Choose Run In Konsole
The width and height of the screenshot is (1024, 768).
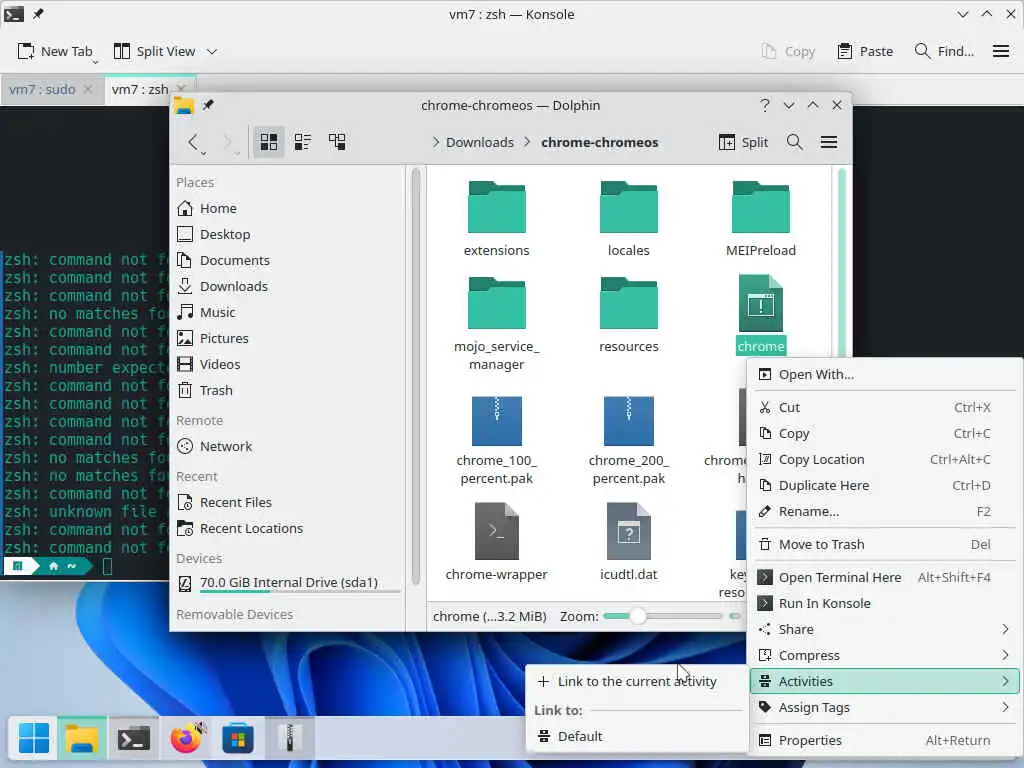pyautogui.click(x=885, y=603)
